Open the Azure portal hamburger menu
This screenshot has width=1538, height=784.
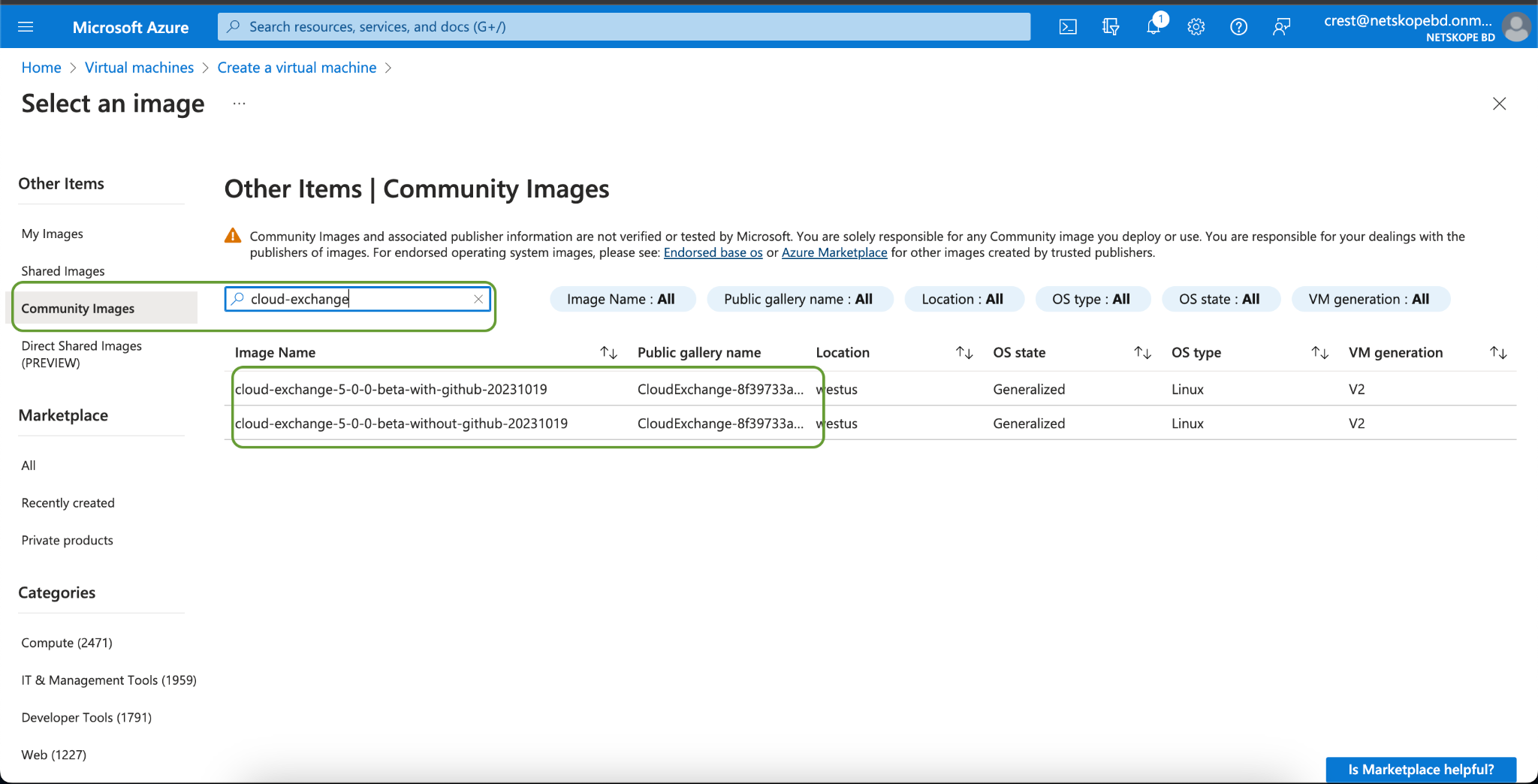[x=26, y=27]
